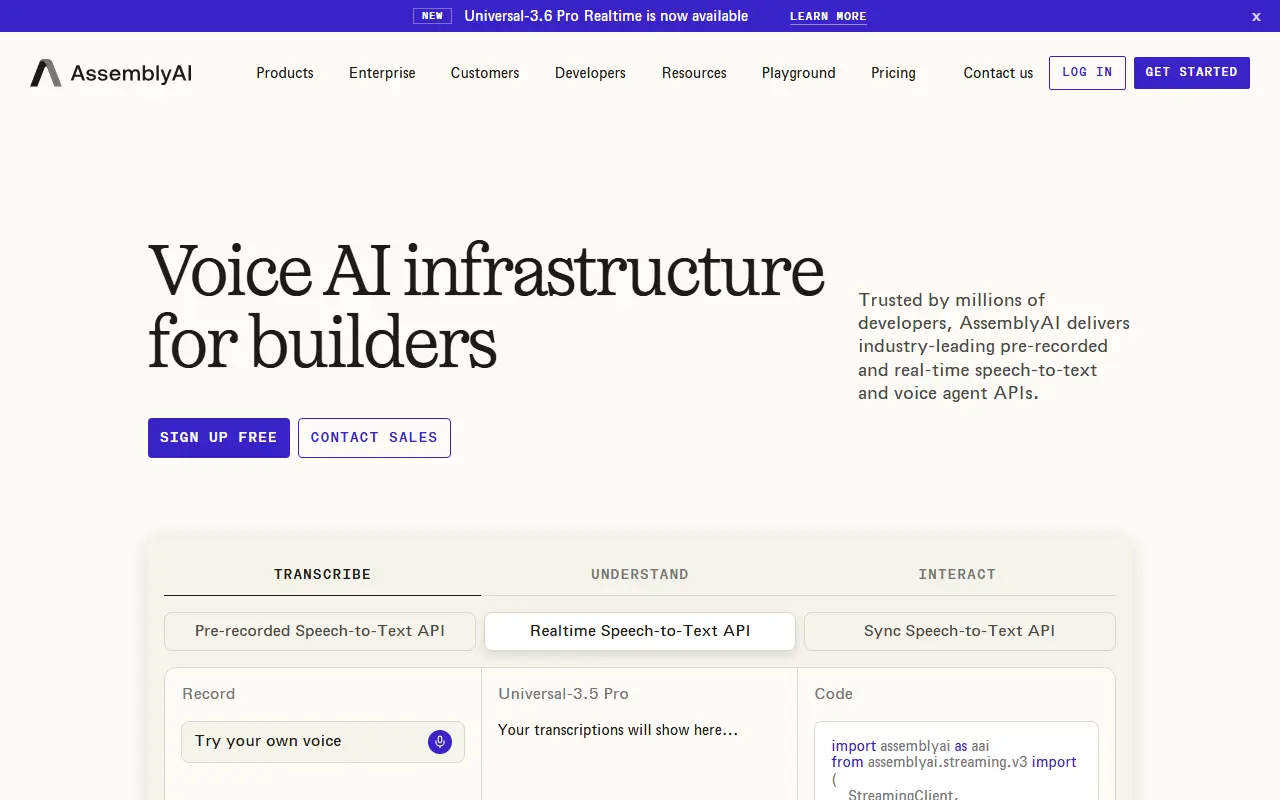Switch to the Understand tab
This screenshot has height=800, width=1280.
[x=640, y=574]
